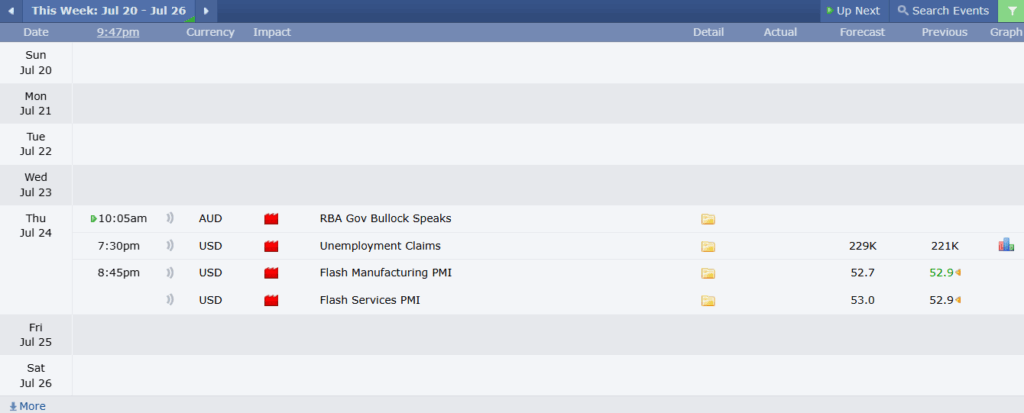Click Up Next button
This screenshot has height=413, width=1024.
(854, 11)
